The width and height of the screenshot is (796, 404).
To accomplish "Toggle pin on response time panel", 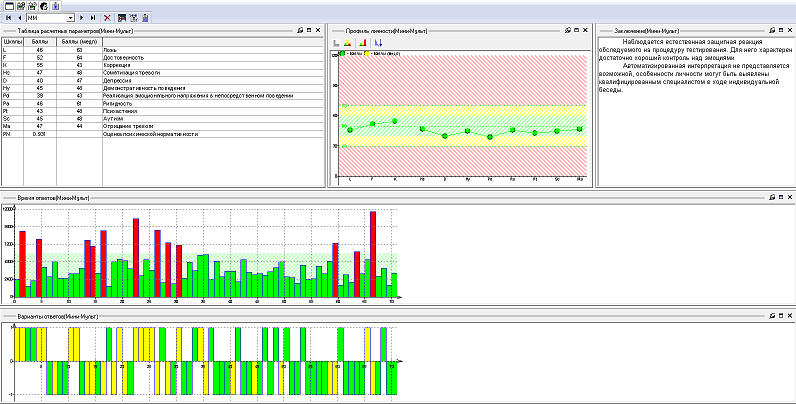I will tap(770, 198).
